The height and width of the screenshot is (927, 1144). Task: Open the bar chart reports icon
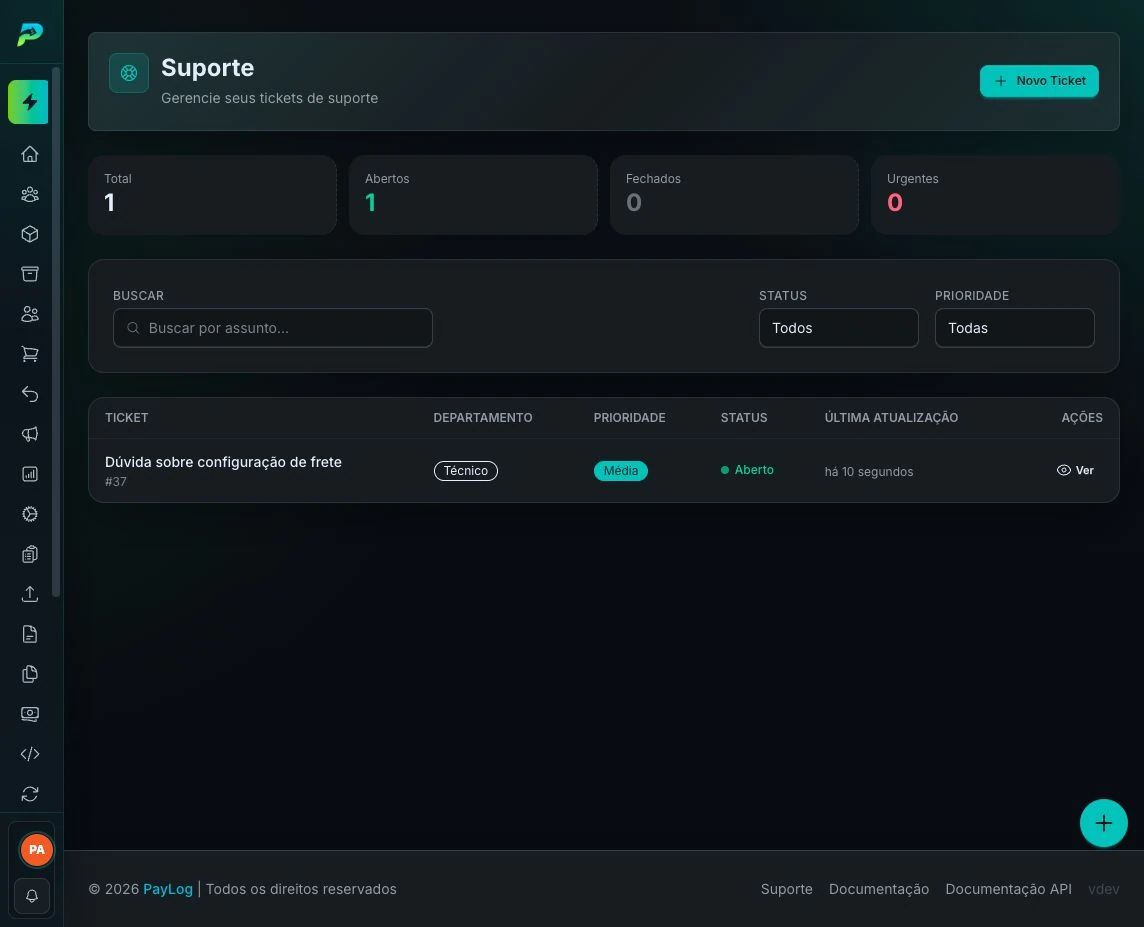click(x=30, y=474)
